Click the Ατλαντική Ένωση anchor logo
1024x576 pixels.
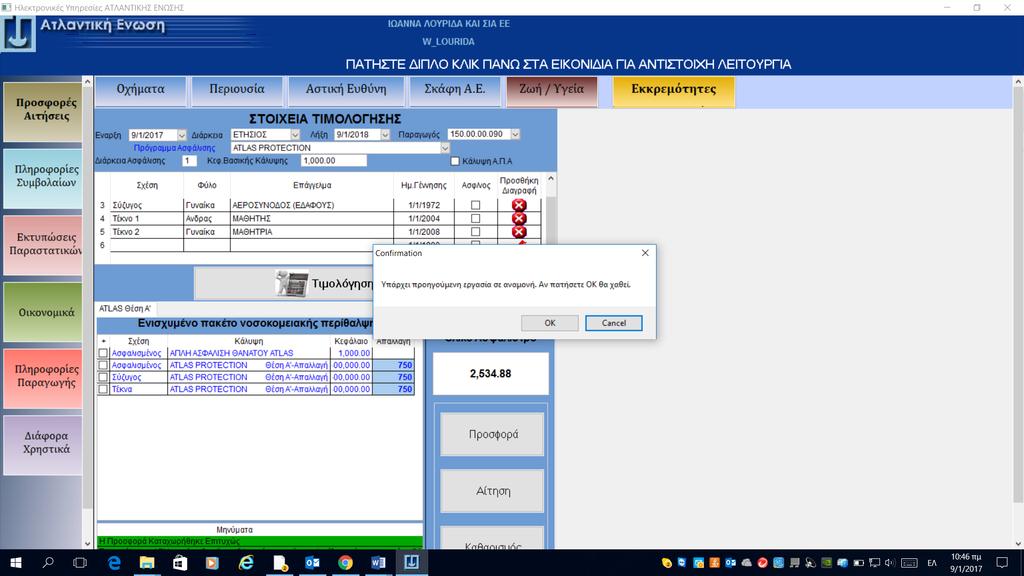pos(18,33)
